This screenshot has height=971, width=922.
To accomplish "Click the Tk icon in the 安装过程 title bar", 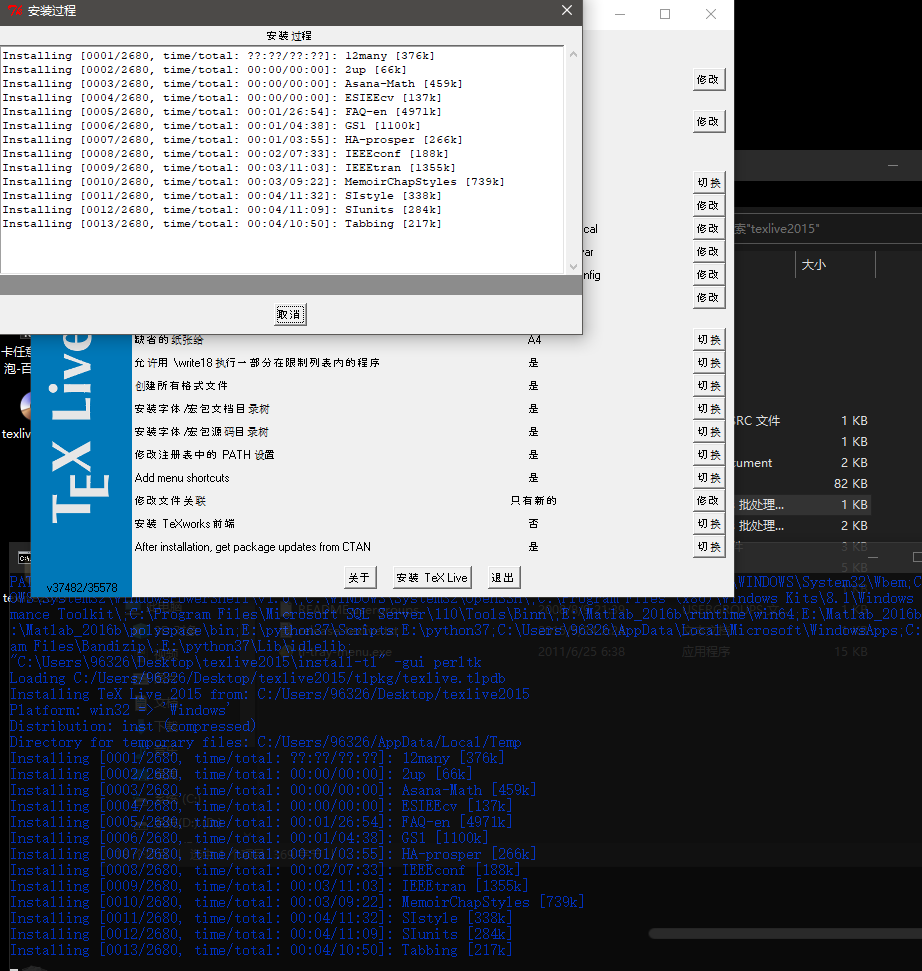I will [15, 11].
